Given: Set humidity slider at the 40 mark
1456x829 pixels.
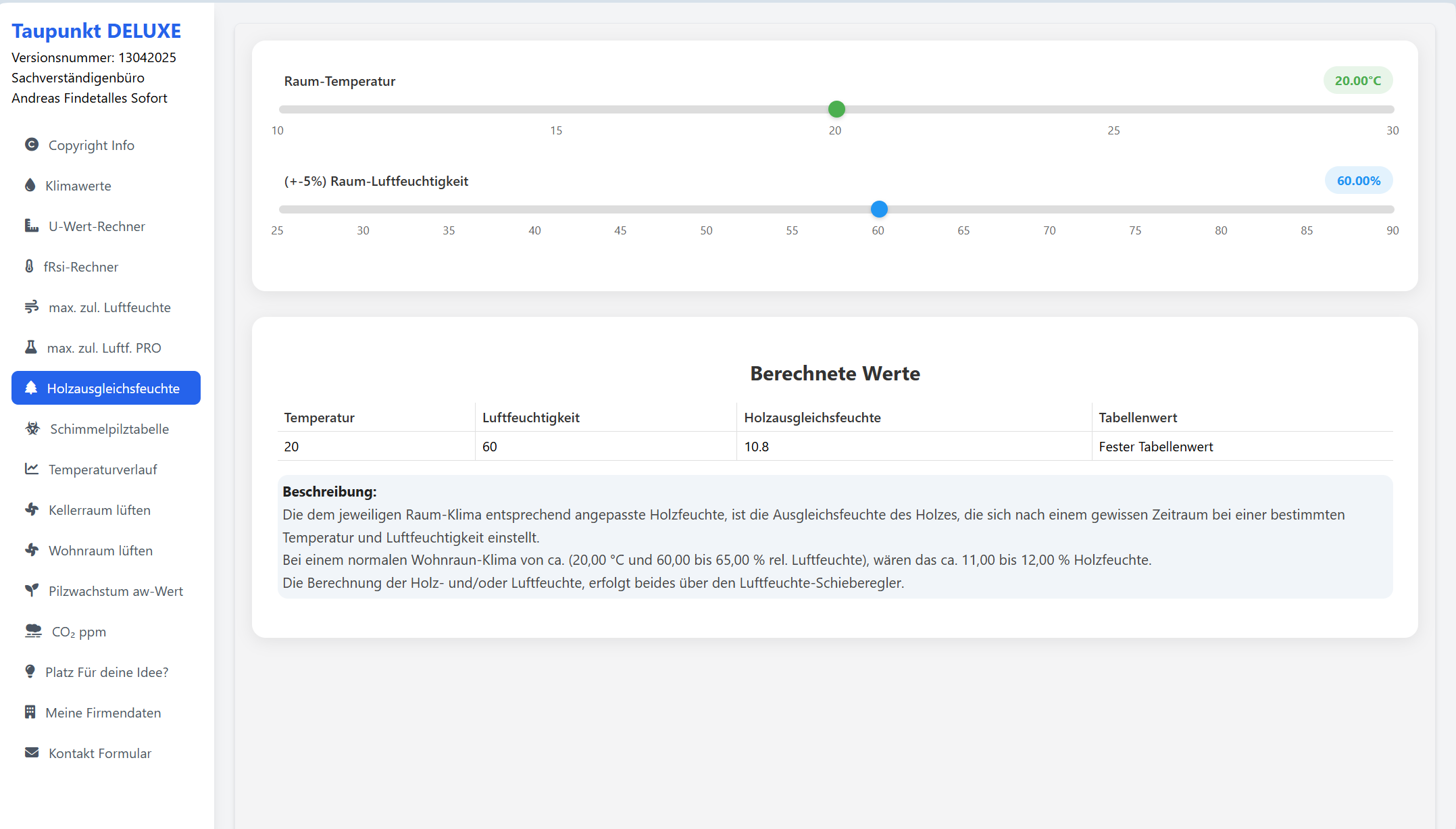Looking at the screenshot, I should tap(536, 209).
